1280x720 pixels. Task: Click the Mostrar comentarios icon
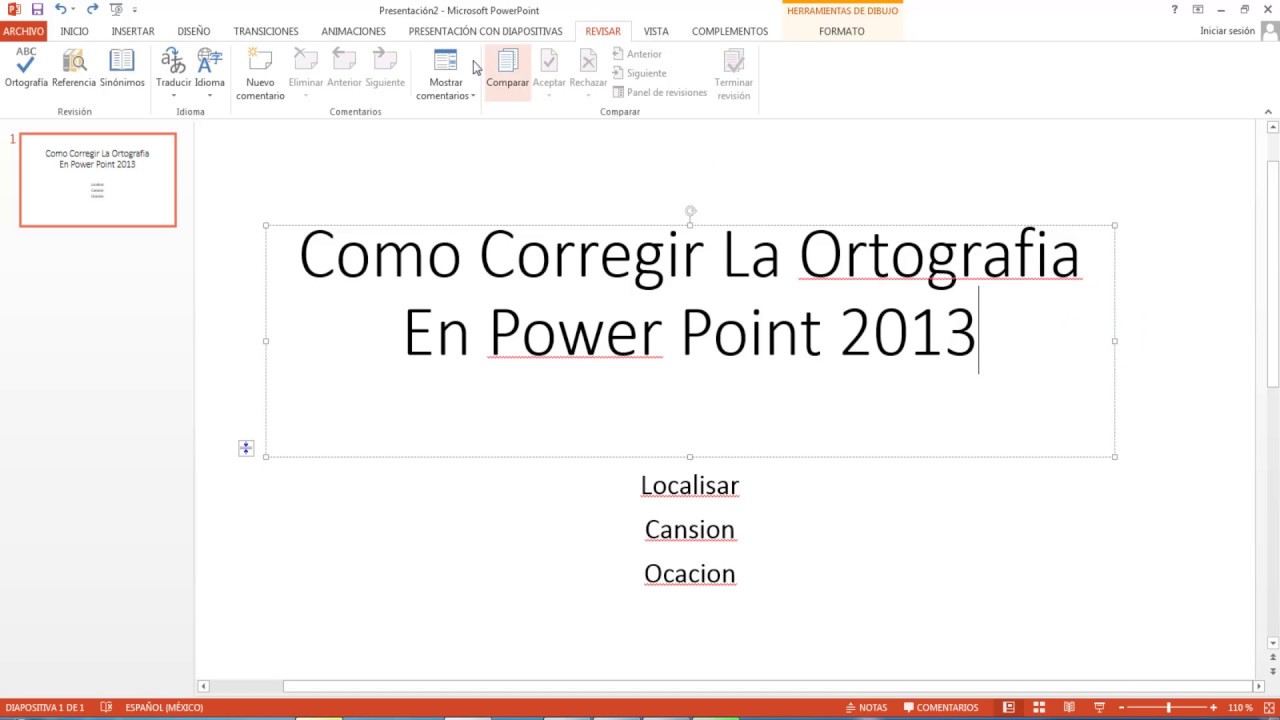coord(446,61)
